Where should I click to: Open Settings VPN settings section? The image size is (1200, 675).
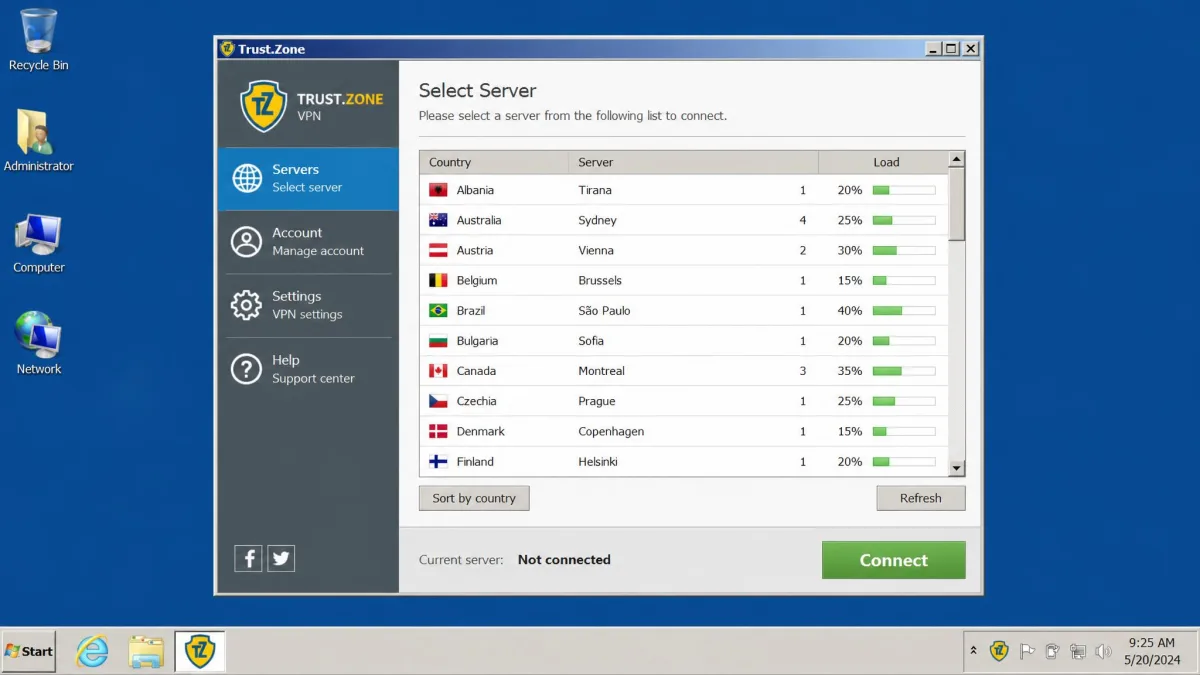(x=308, y=305)
